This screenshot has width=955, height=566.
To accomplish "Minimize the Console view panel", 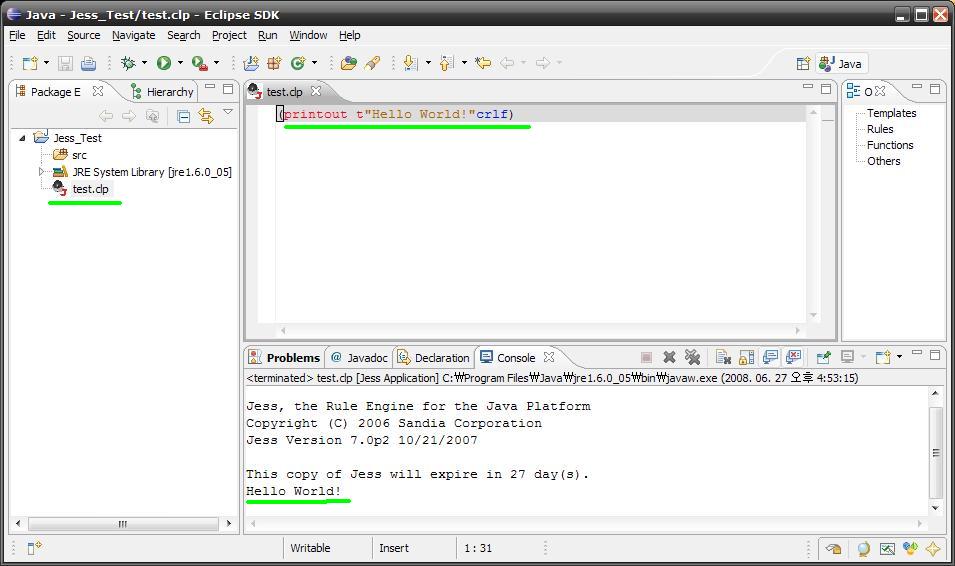I will [917, 353].
